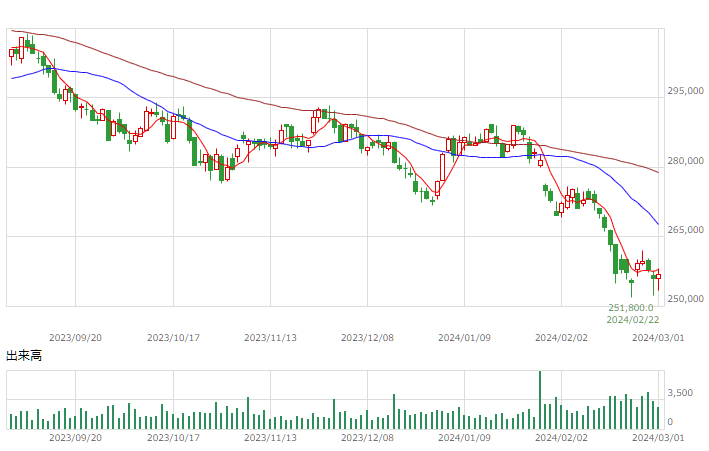Click the tallest volume bar near 2024/02/02
The width and height of the screenshot is (709, 451).
(539, 400)
